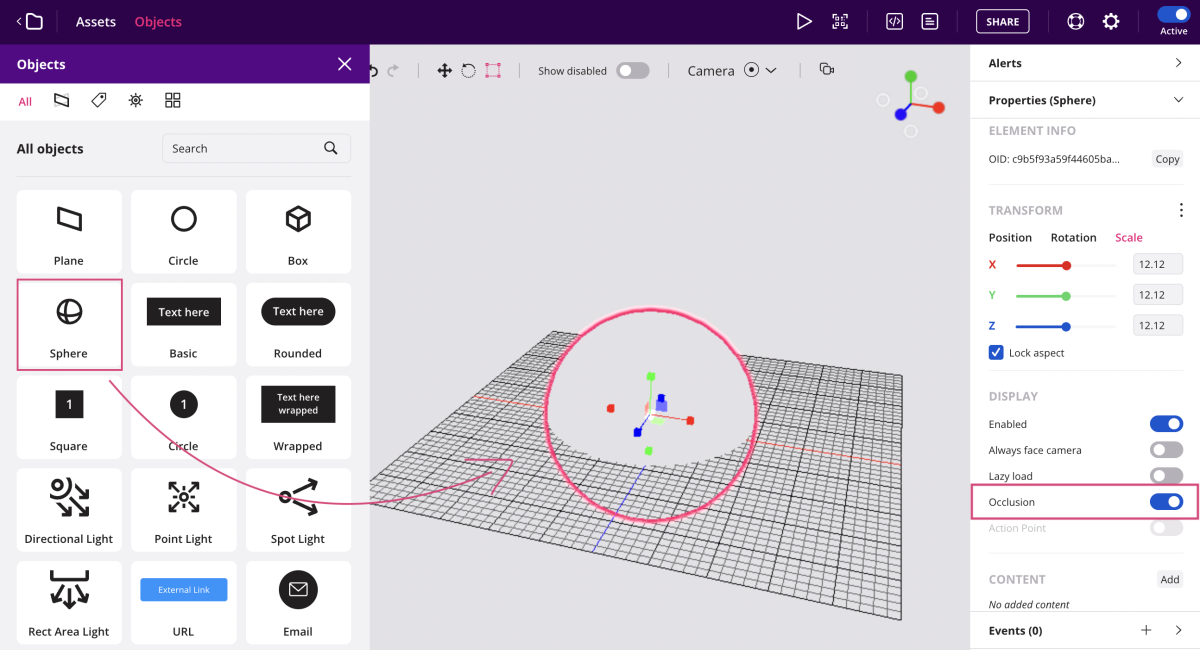1200x650 pixels.
Task: Select the Move transform tool
Action: pos(444,70)
